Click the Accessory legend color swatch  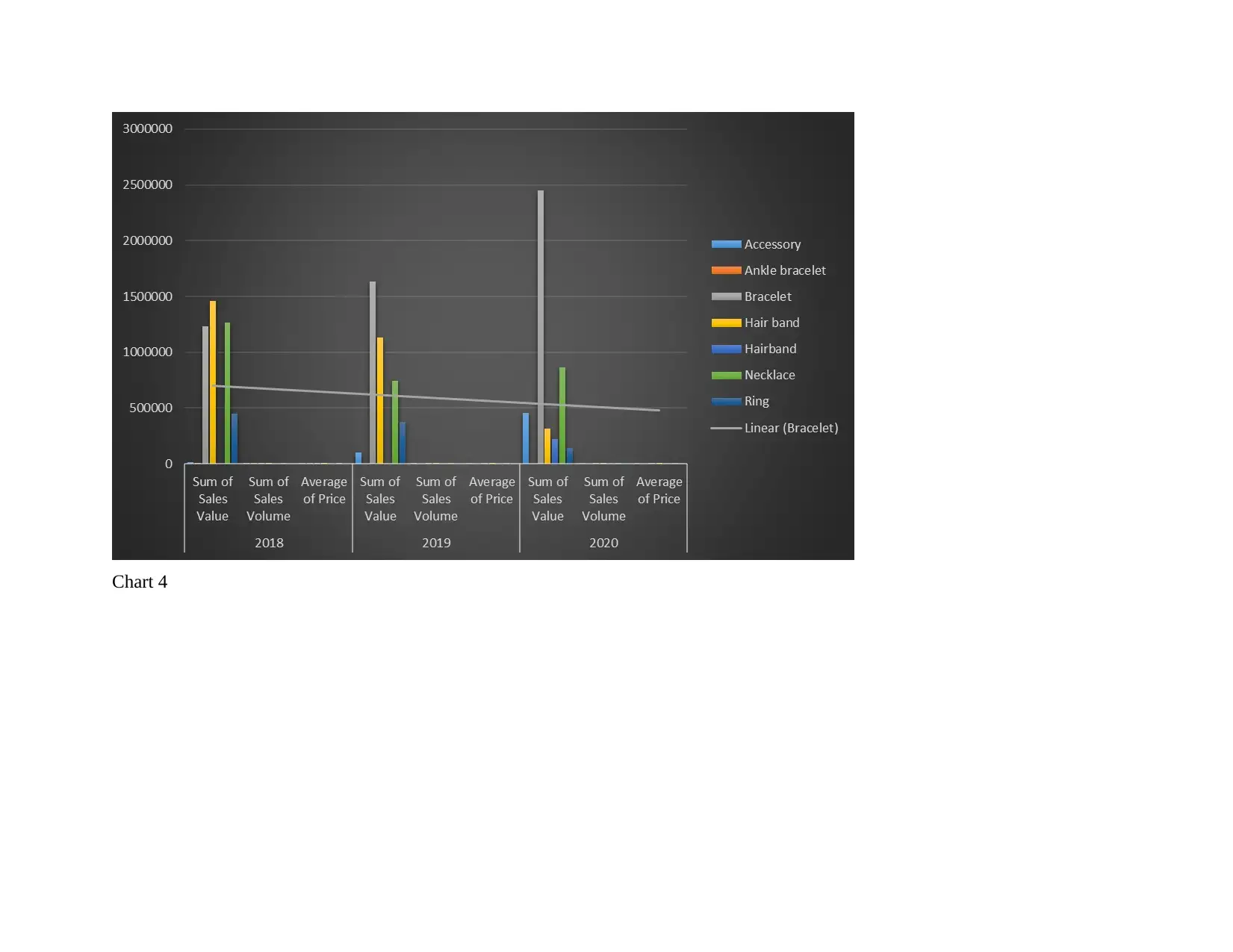click(x=726, y=244)
